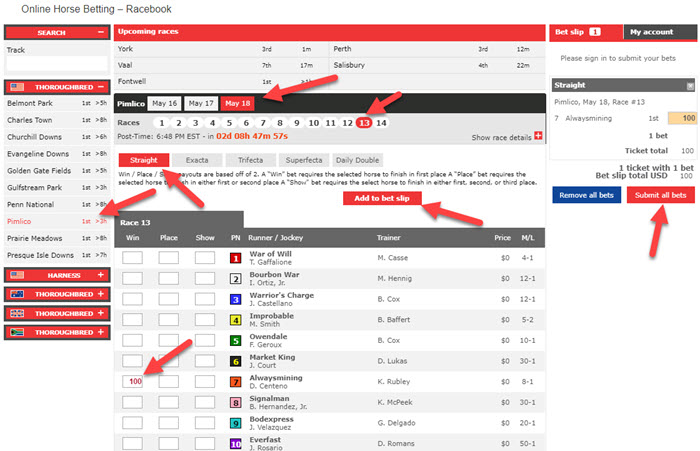Collapse the Thoroughbred US track list

click(100, 87)
